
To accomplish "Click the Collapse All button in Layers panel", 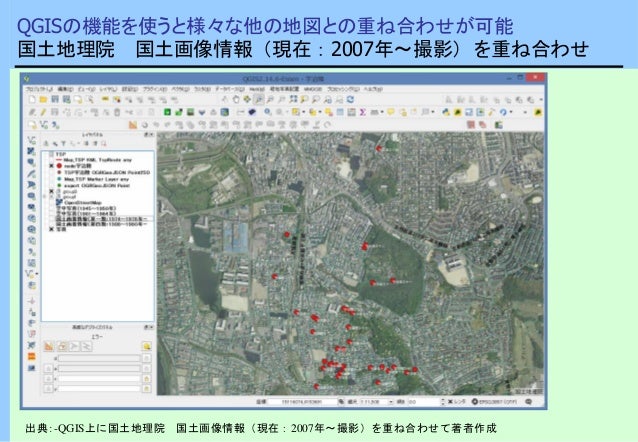I will [x=95, y=144].
